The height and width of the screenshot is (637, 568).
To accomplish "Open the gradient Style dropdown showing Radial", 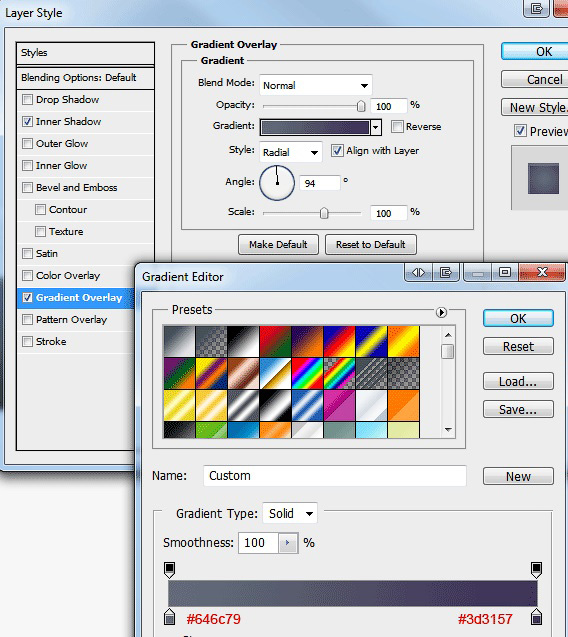I will click(x=291, y=152).
